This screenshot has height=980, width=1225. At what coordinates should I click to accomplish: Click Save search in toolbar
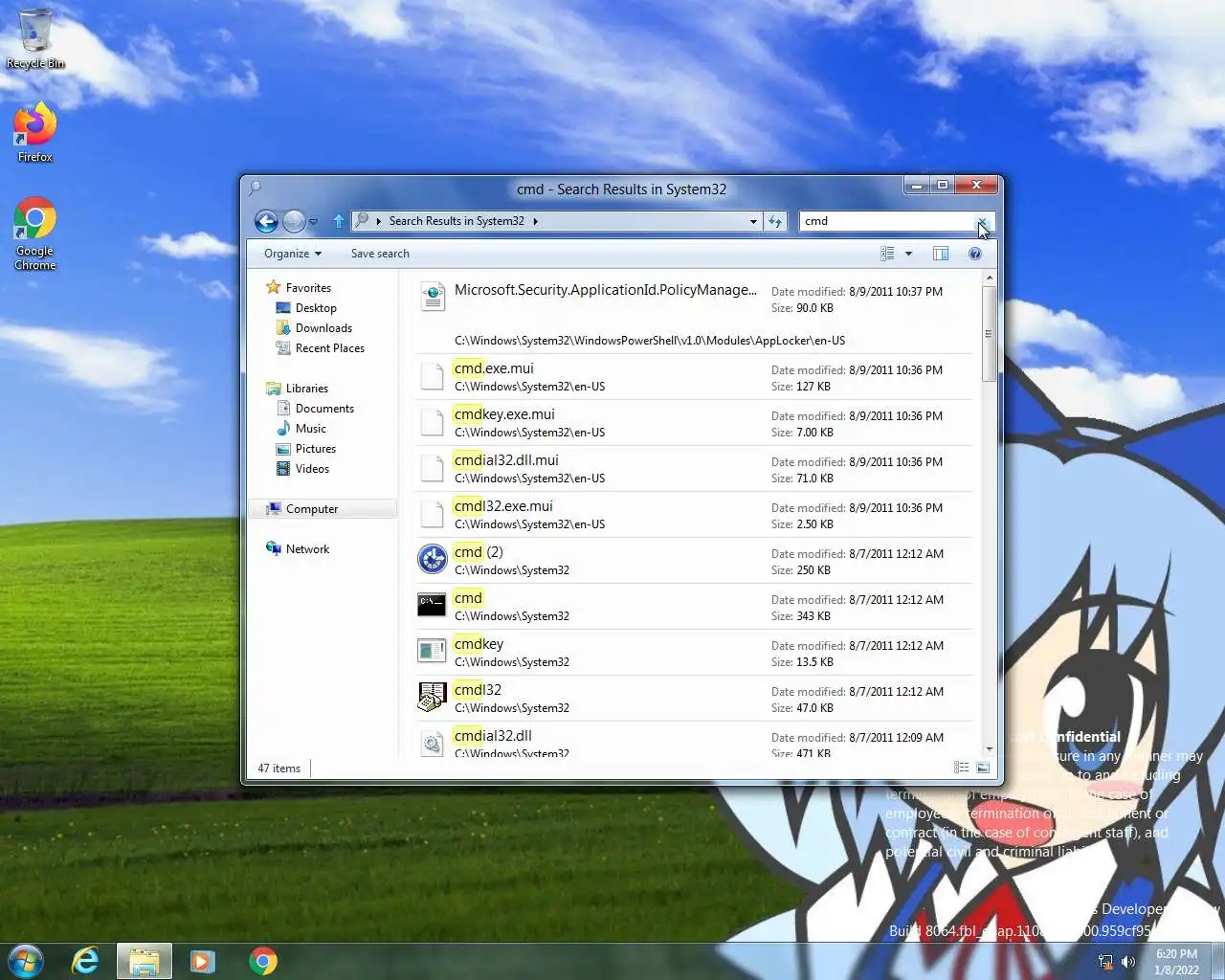[x=380, y=254]
